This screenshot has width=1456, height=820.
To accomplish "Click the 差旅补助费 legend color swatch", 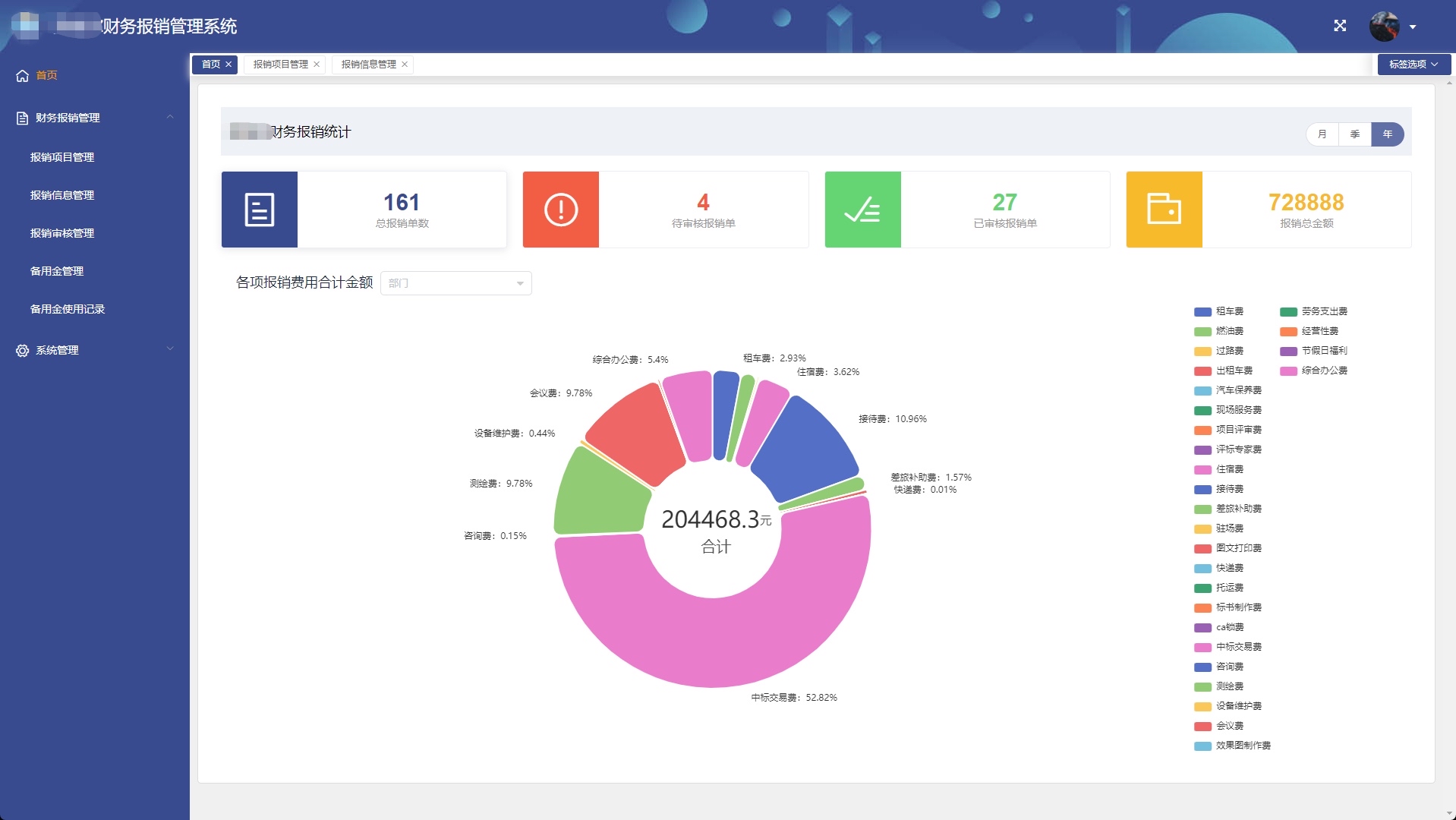I will [1202, 509].
